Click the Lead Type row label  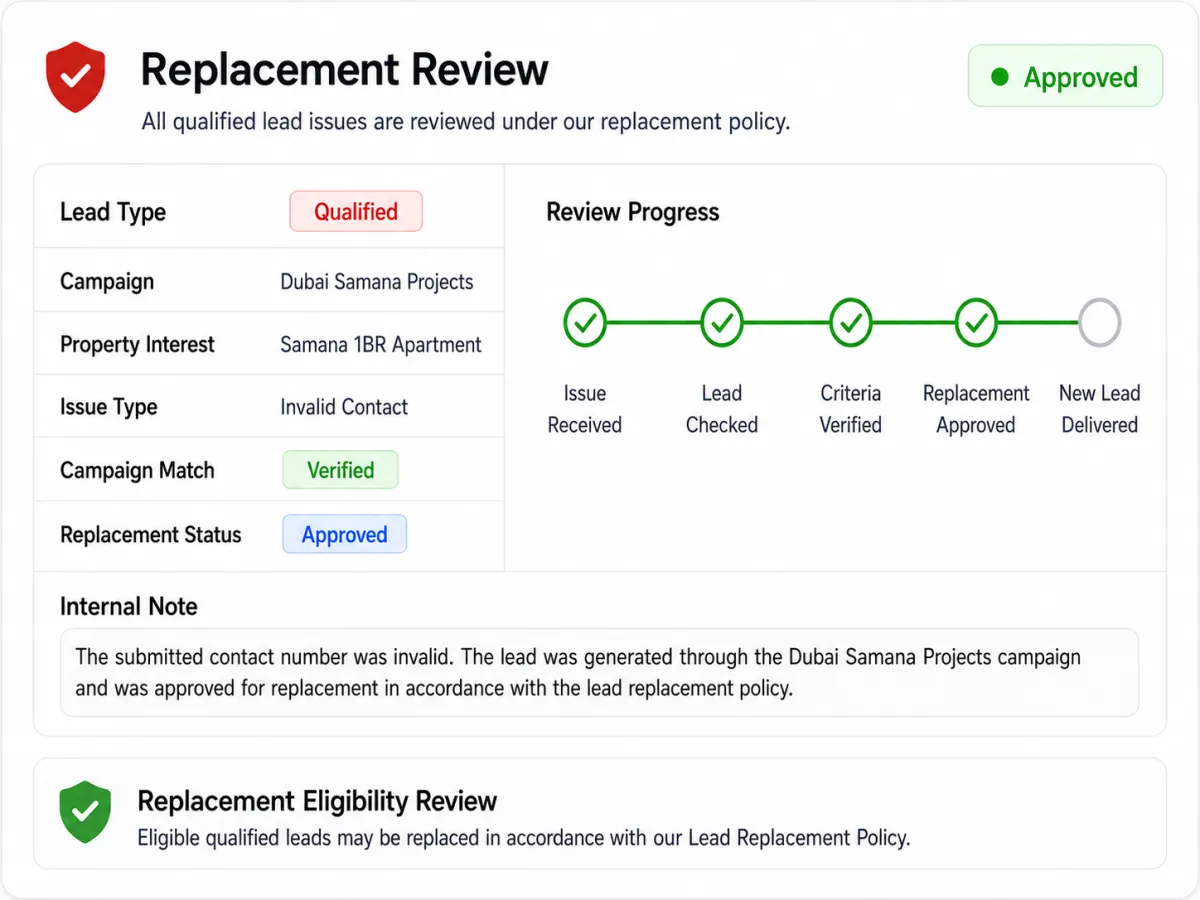click(x=113, y=212)
